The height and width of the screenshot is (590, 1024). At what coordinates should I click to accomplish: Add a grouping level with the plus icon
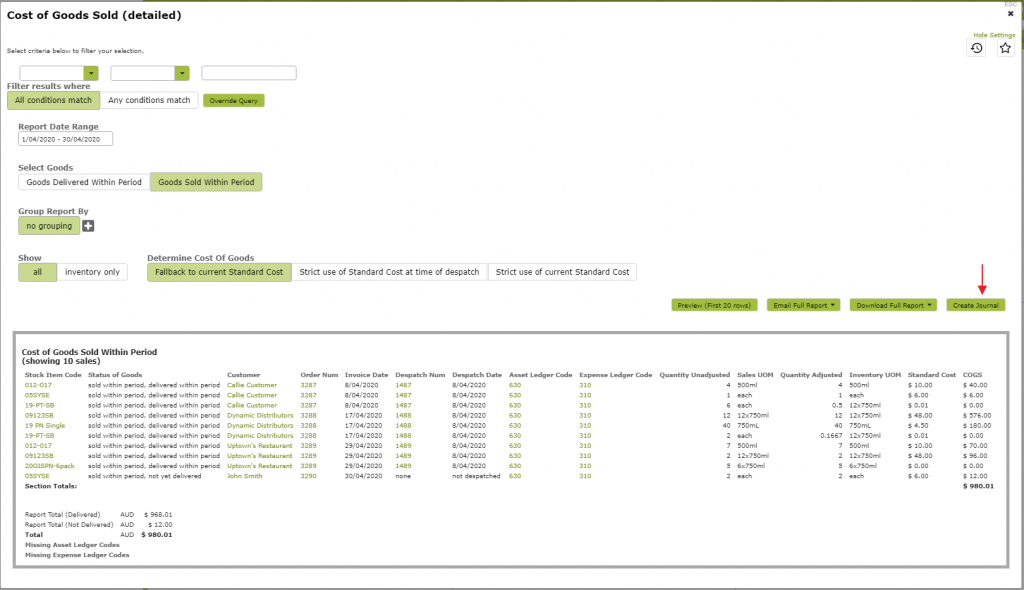point(88,226)
